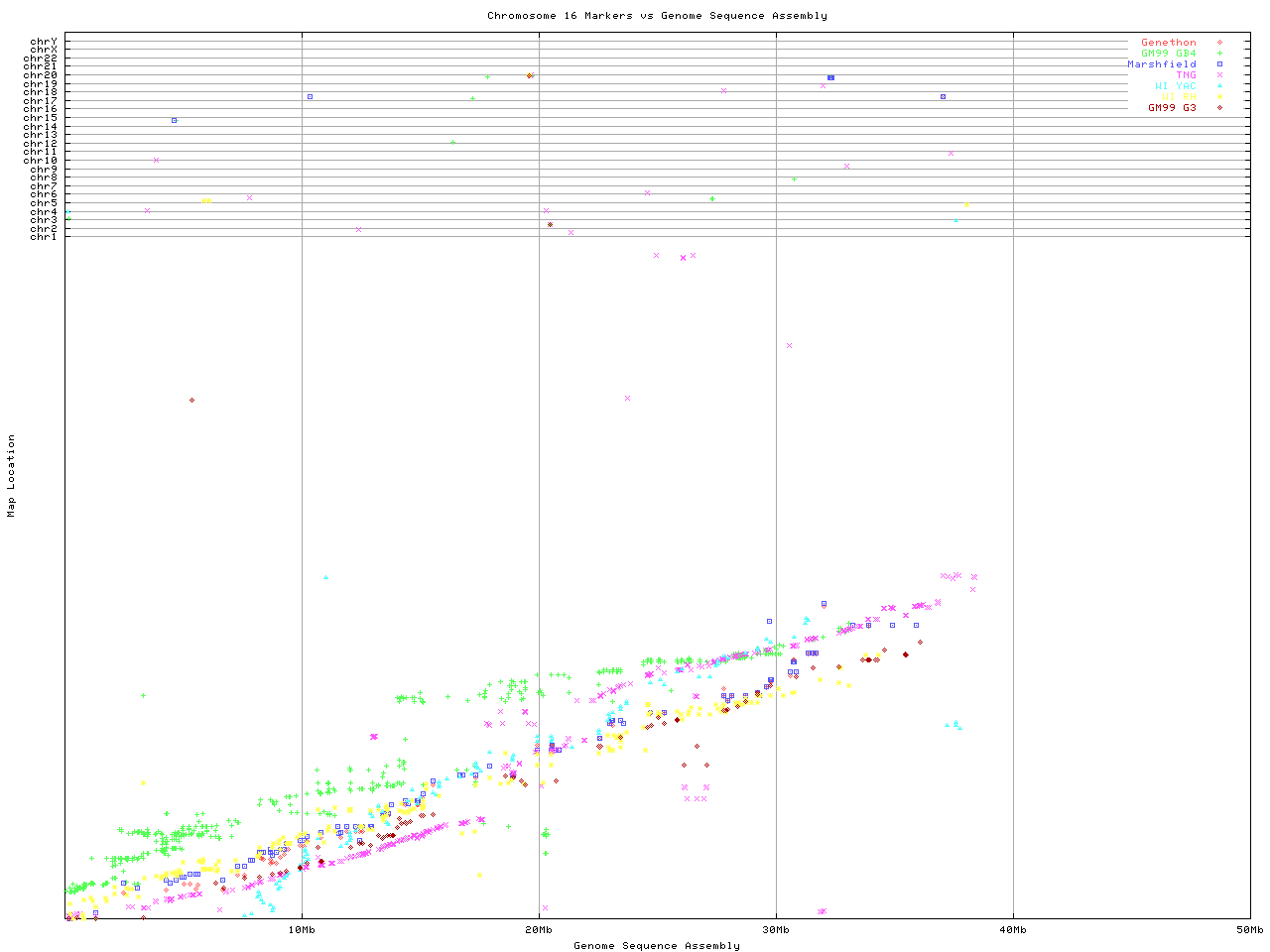Click the GM99 G3 legend text
The height and width of the screenshot is (952, 1270).
[x=1172, y=108]
